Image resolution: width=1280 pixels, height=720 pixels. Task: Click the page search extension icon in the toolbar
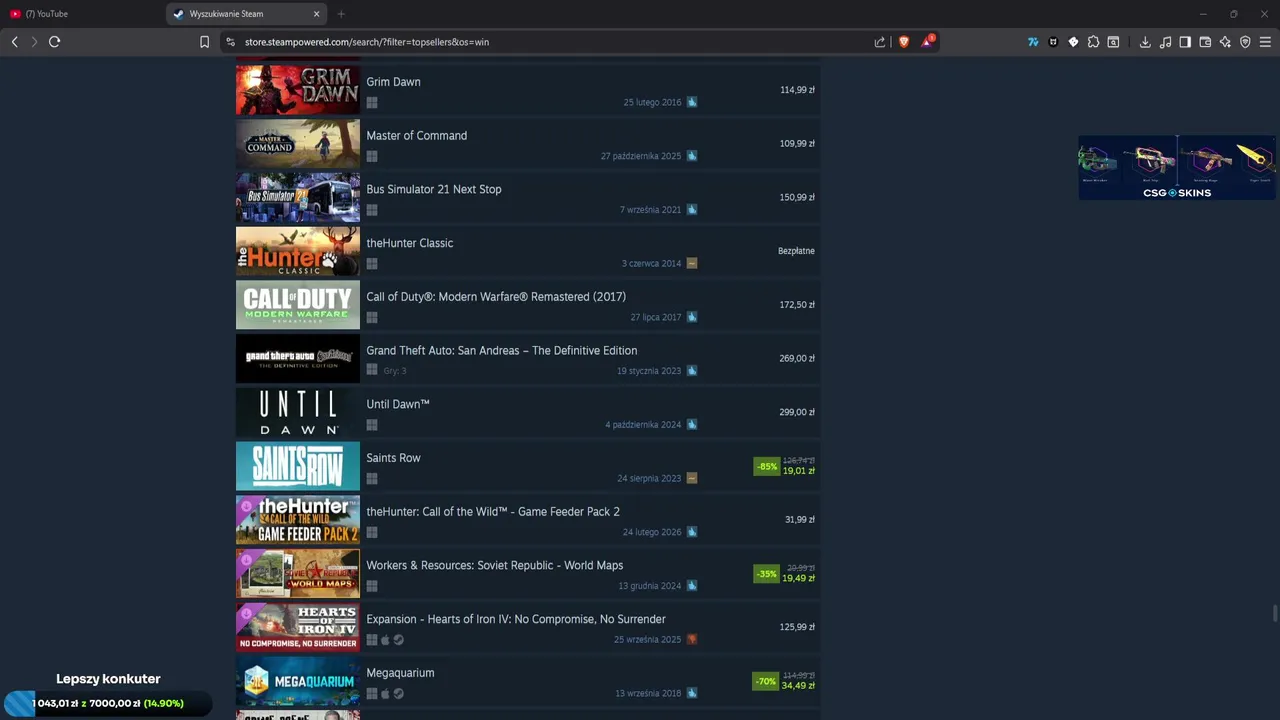(x=1113, y=42)
